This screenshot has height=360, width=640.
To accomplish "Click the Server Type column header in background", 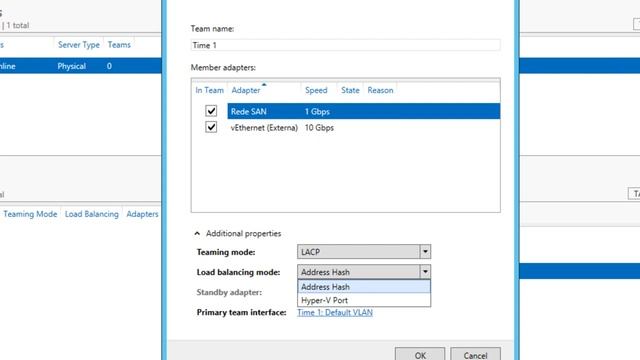I will pyautogui.click(x=79, y=45).
